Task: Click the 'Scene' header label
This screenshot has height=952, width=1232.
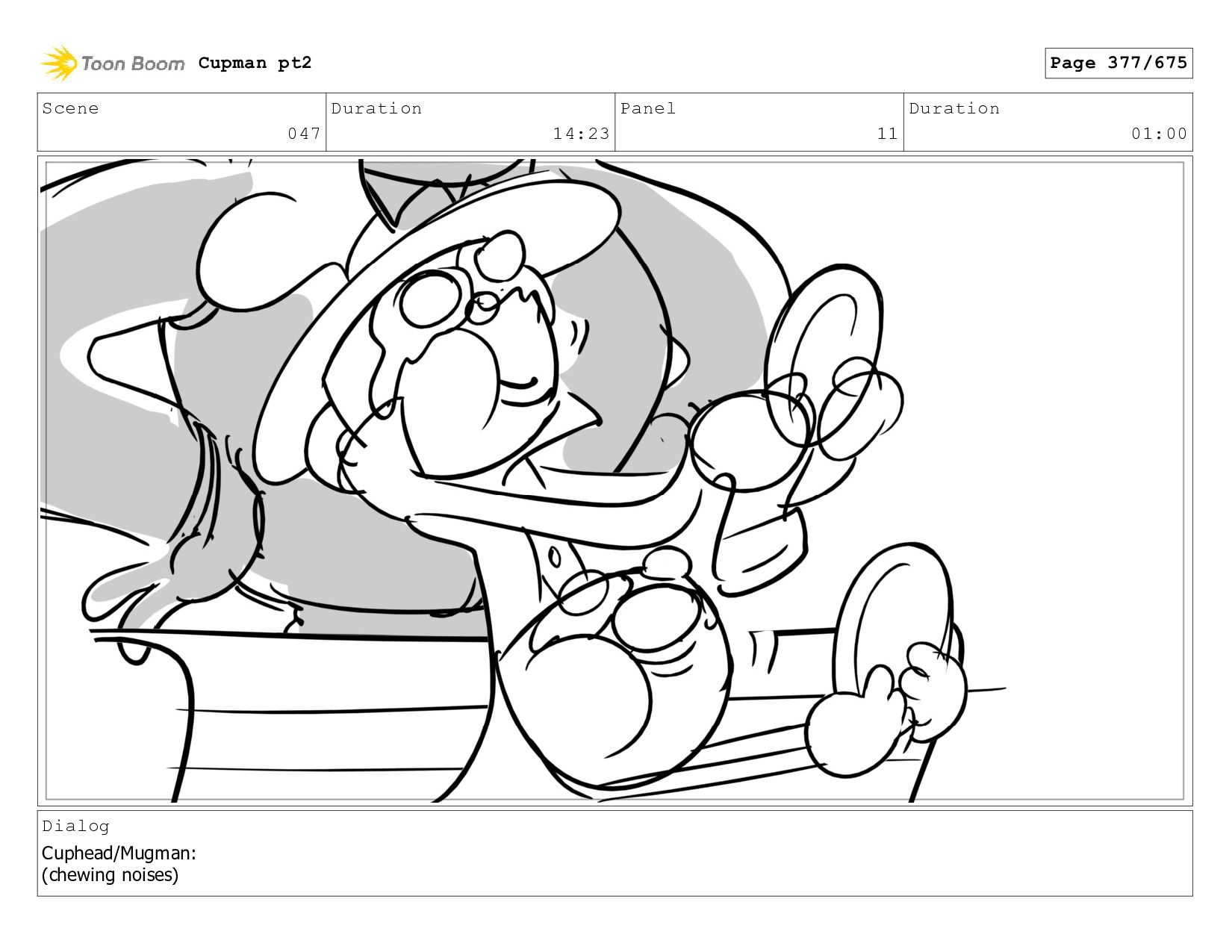Action: [70, 108]
